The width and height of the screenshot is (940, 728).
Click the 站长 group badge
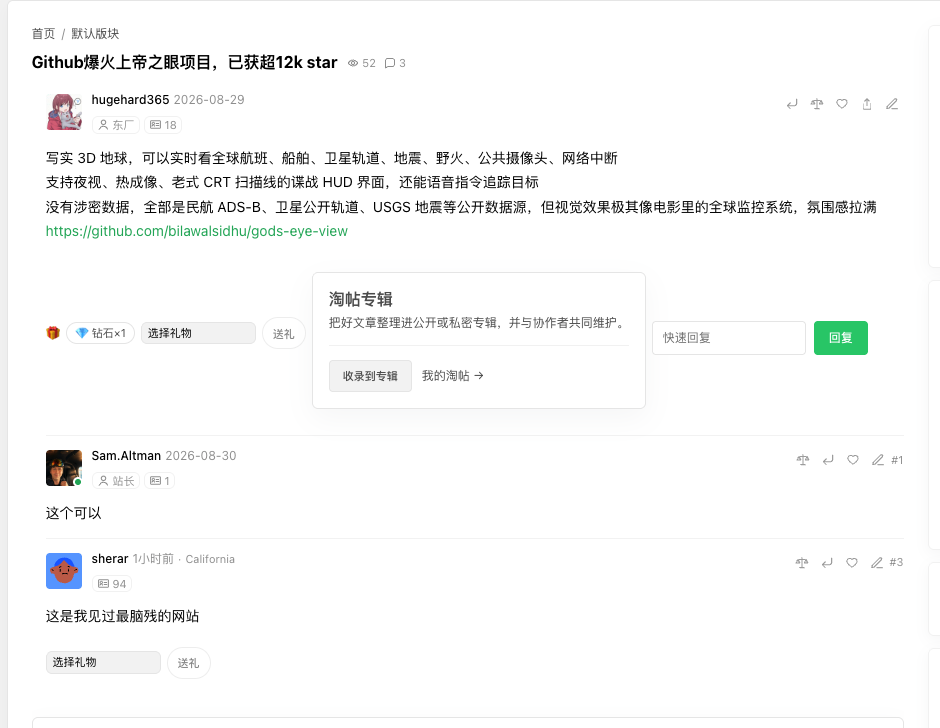[116, 481]
